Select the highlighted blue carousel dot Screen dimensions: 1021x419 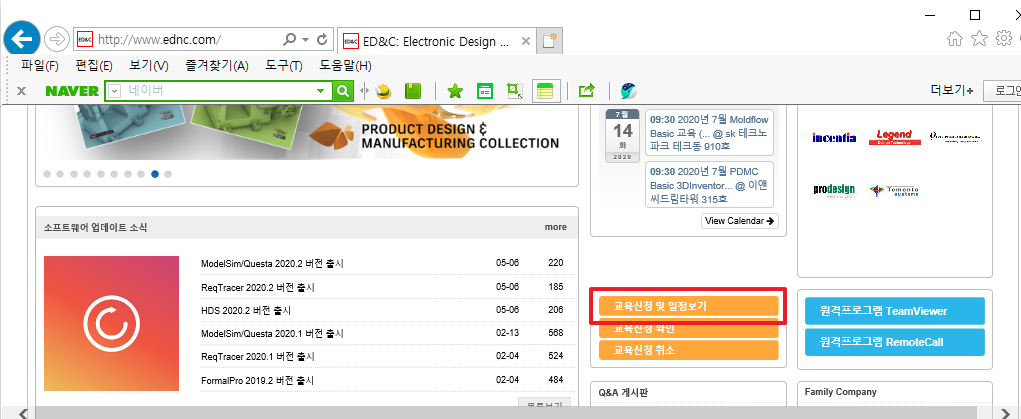click(155, 174)
